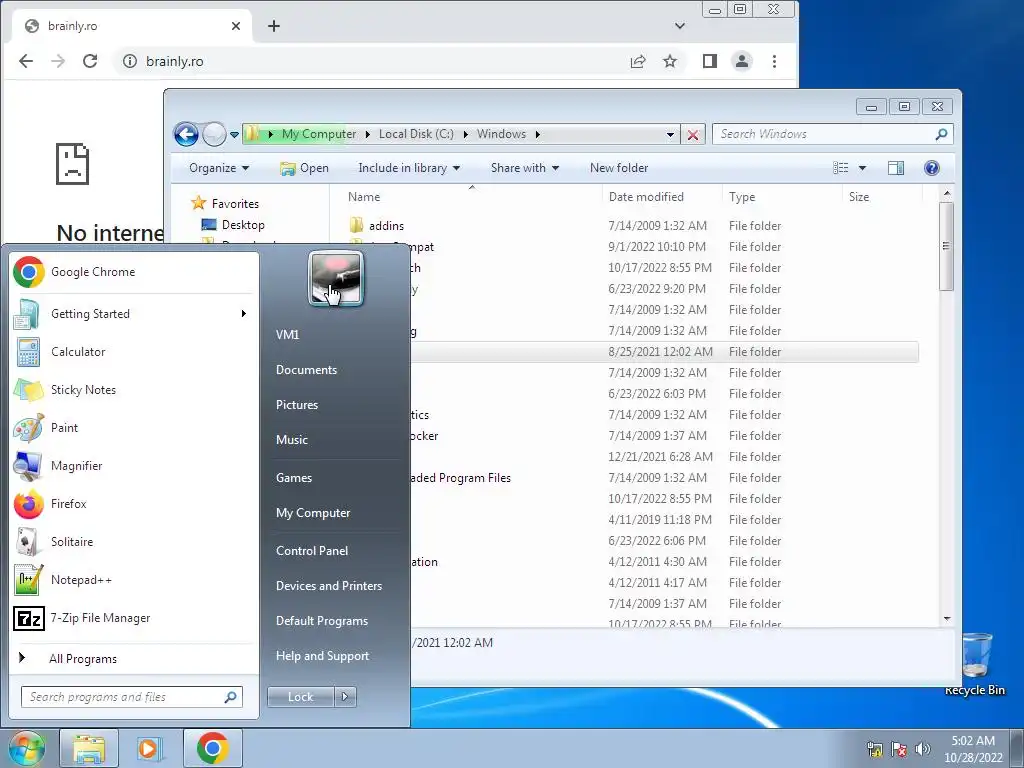This screenshot has height=768, width=1024.
Task: Open the Include in library dropdown
Action: coord(409,168)
